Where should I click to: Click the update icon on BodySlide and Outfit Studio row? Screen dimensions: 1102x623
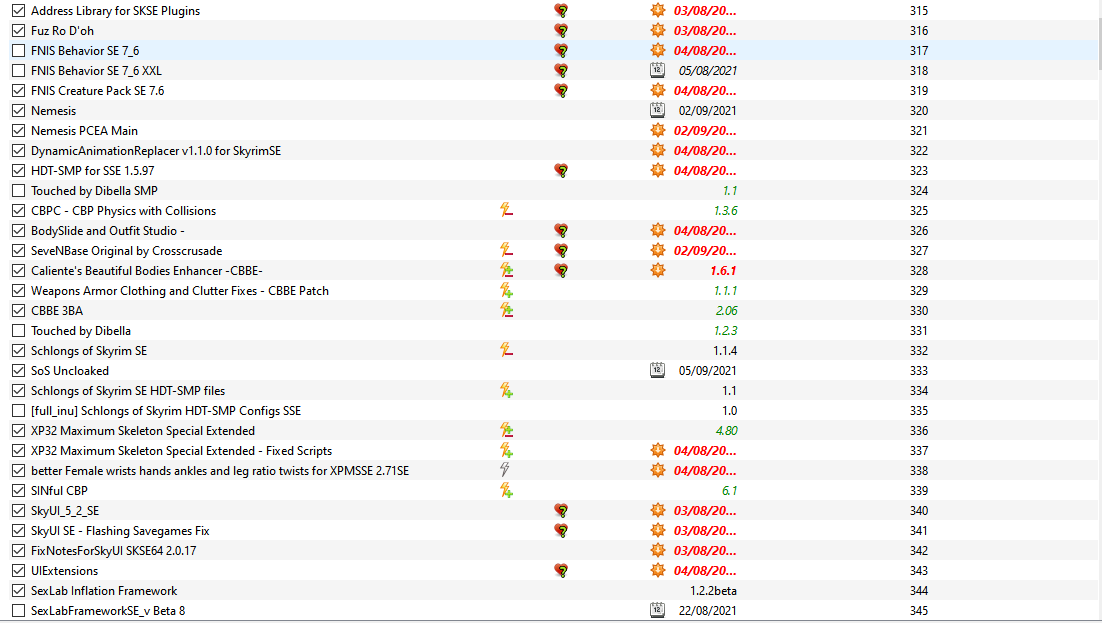point(658,230)
